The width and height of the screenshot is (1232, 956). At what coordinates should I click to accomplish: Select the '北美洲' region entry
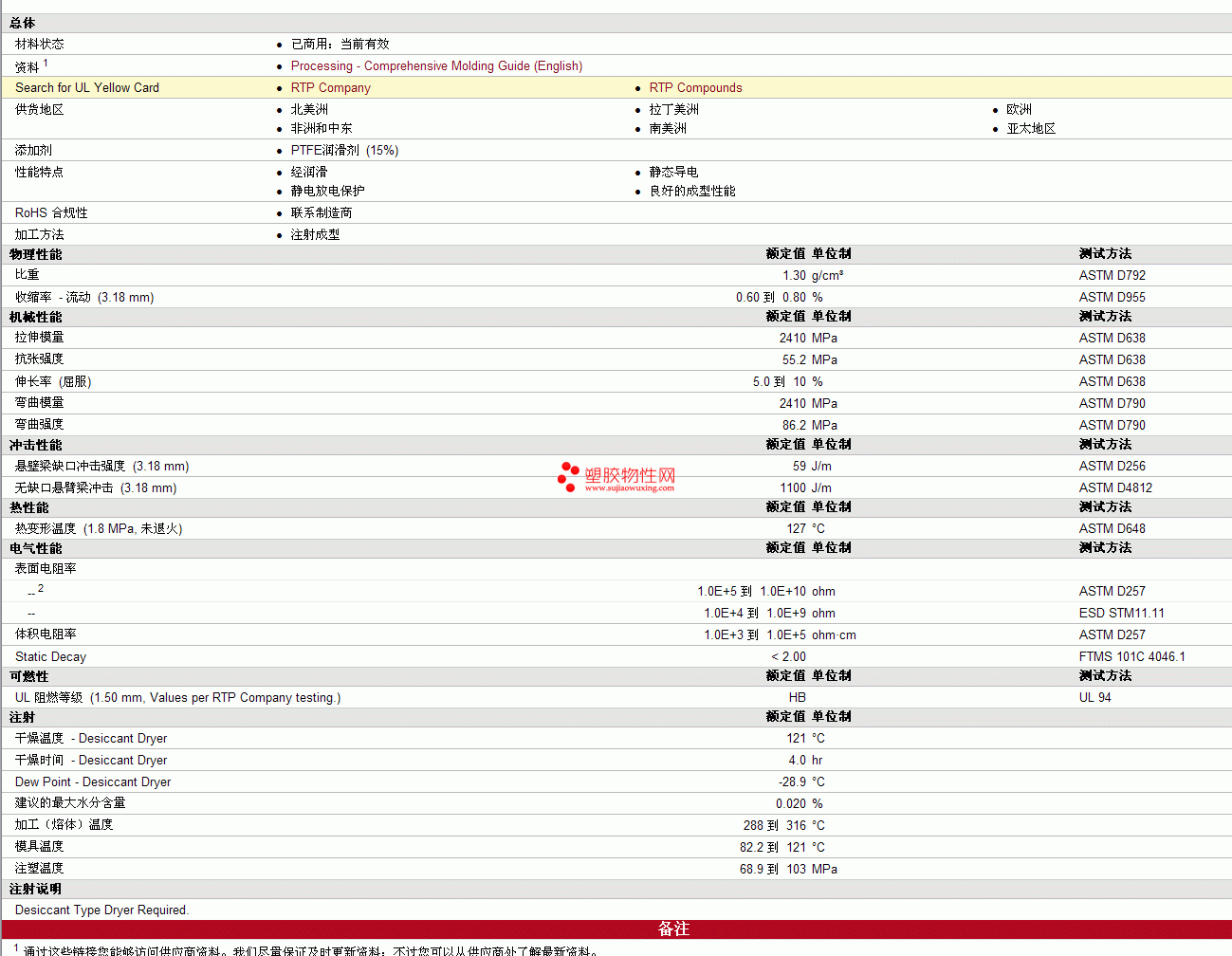[x=309, y=109]
